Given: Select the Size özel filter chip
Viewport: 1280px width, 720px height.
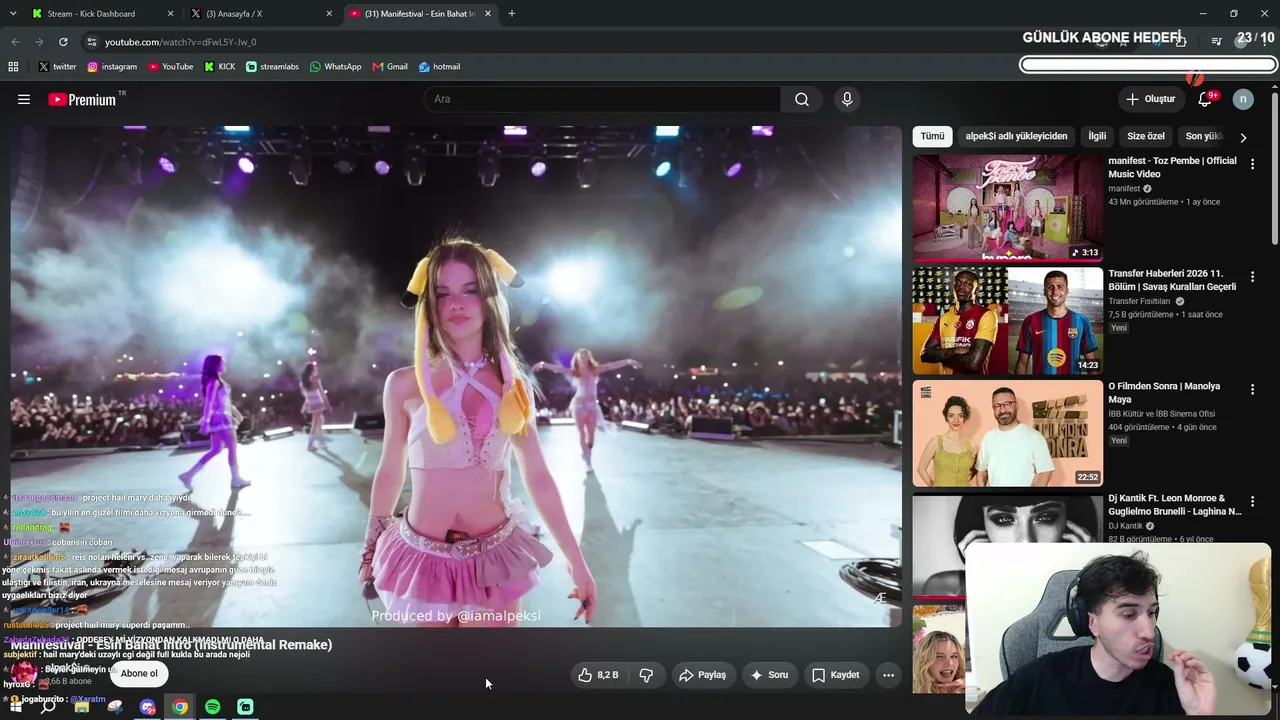Looking at the screenshot, I should [x=1146, y=136].
